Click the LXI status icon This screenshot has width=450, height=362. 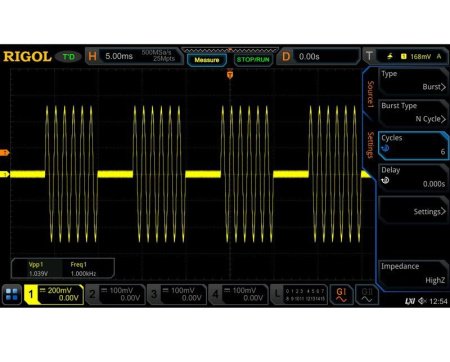[410, 301]
